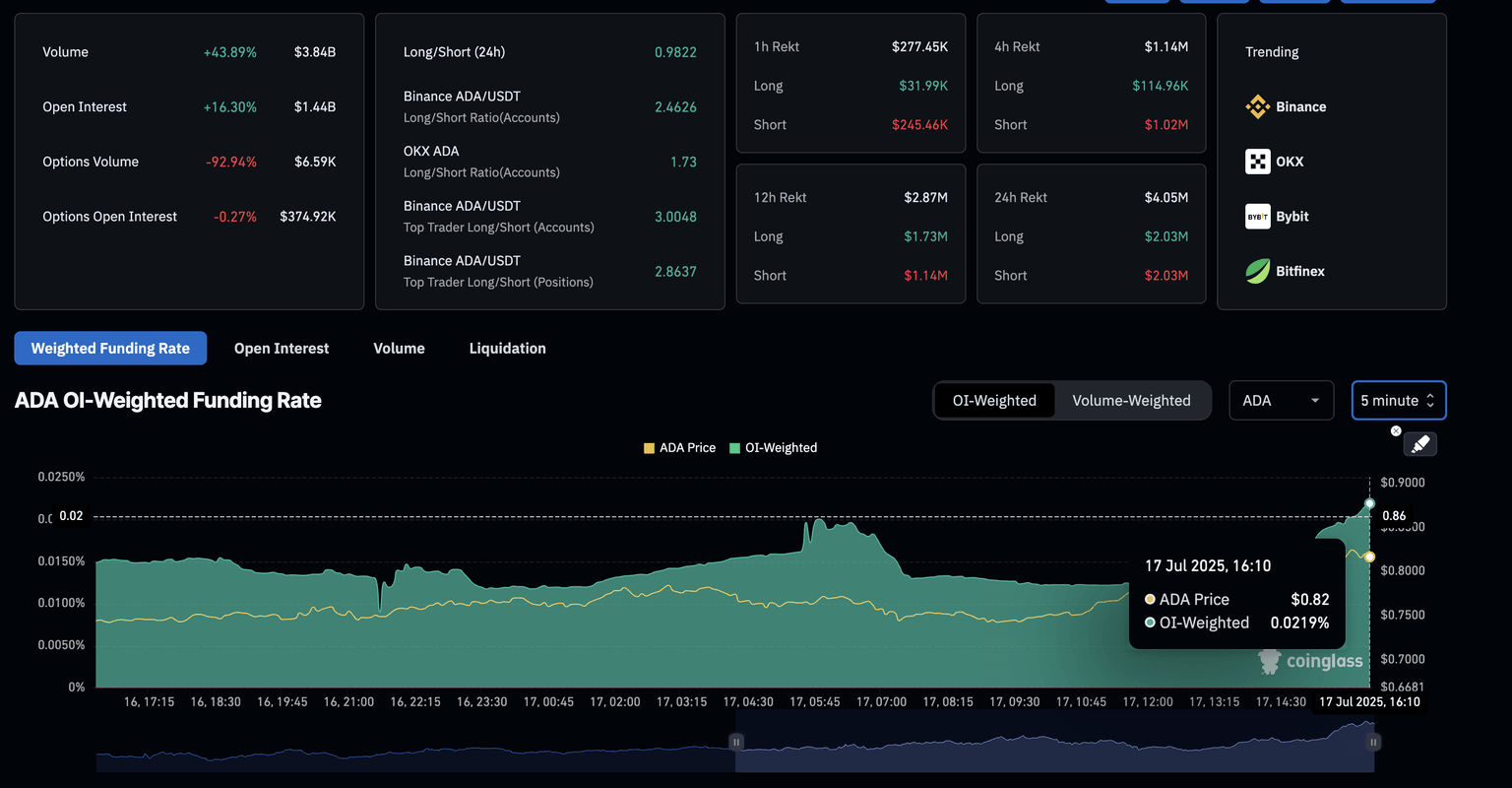The width and height of the screenshot is (1512, 788).
Task: Select the Volume chart tab
Action: [x=399, y=349]
